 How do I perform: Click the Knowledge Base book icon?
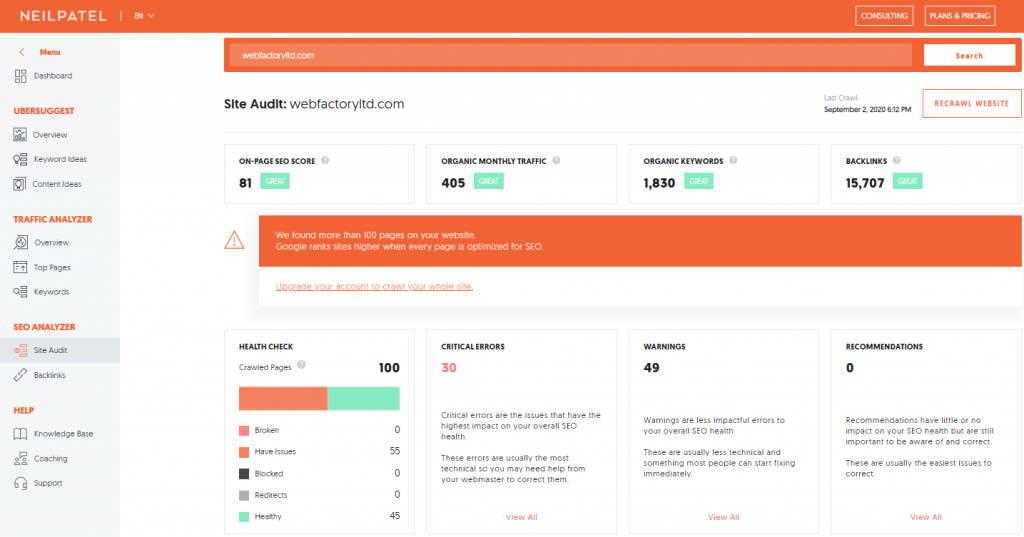20,434
